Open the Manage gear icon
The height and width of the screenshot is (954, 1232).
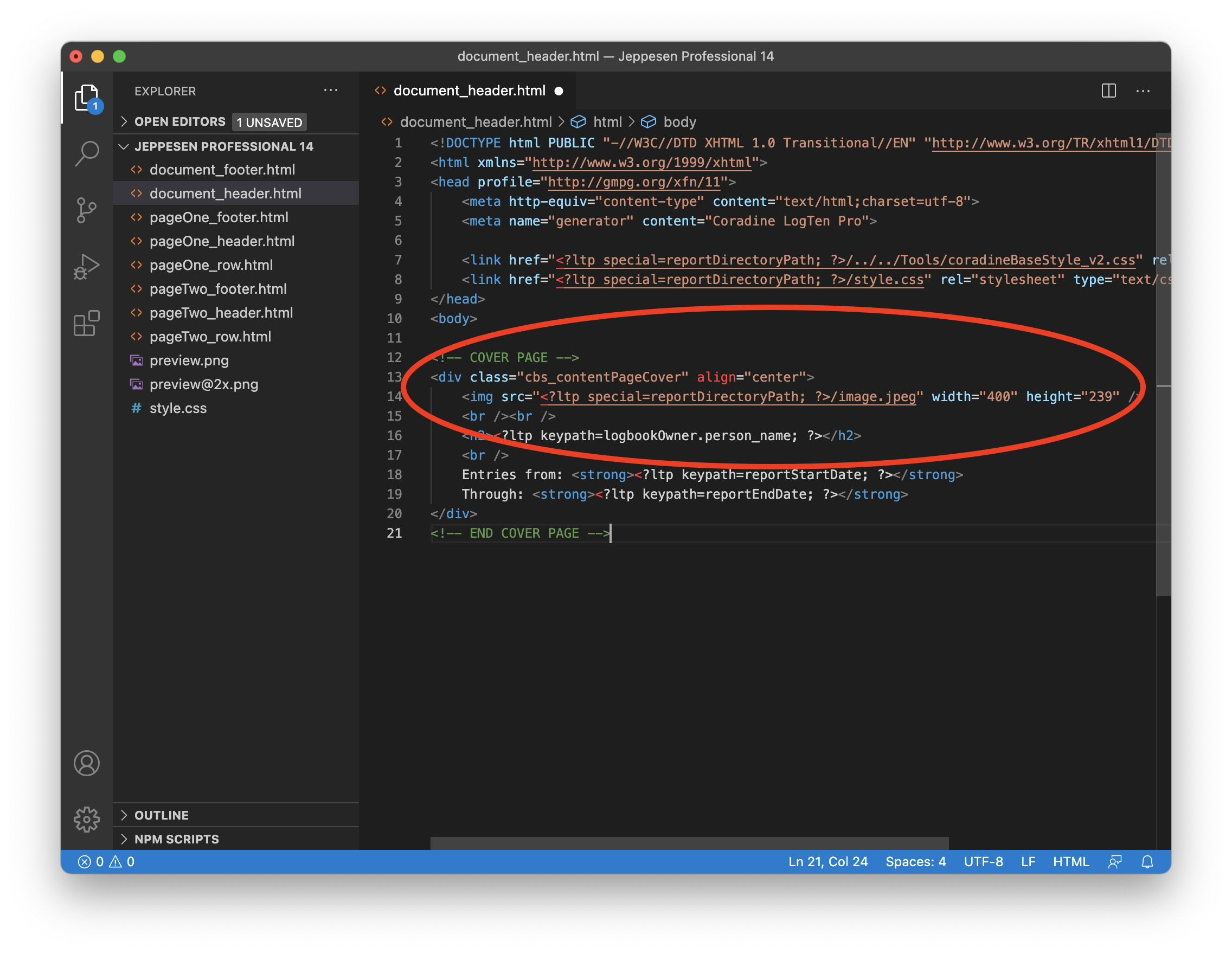click(87, 819)
